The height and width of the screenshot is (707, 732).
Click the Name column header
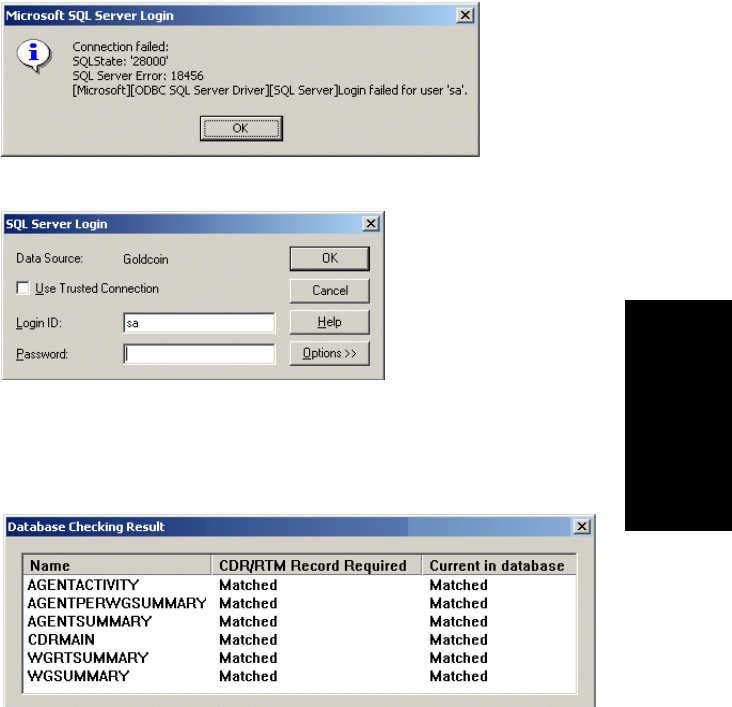(117, 565)
